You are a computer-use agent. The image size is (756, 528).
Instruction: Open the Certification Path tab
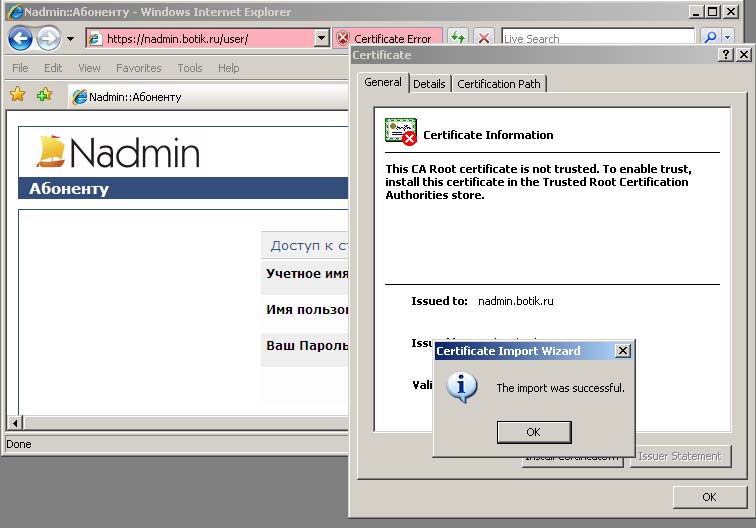(498, 84)
